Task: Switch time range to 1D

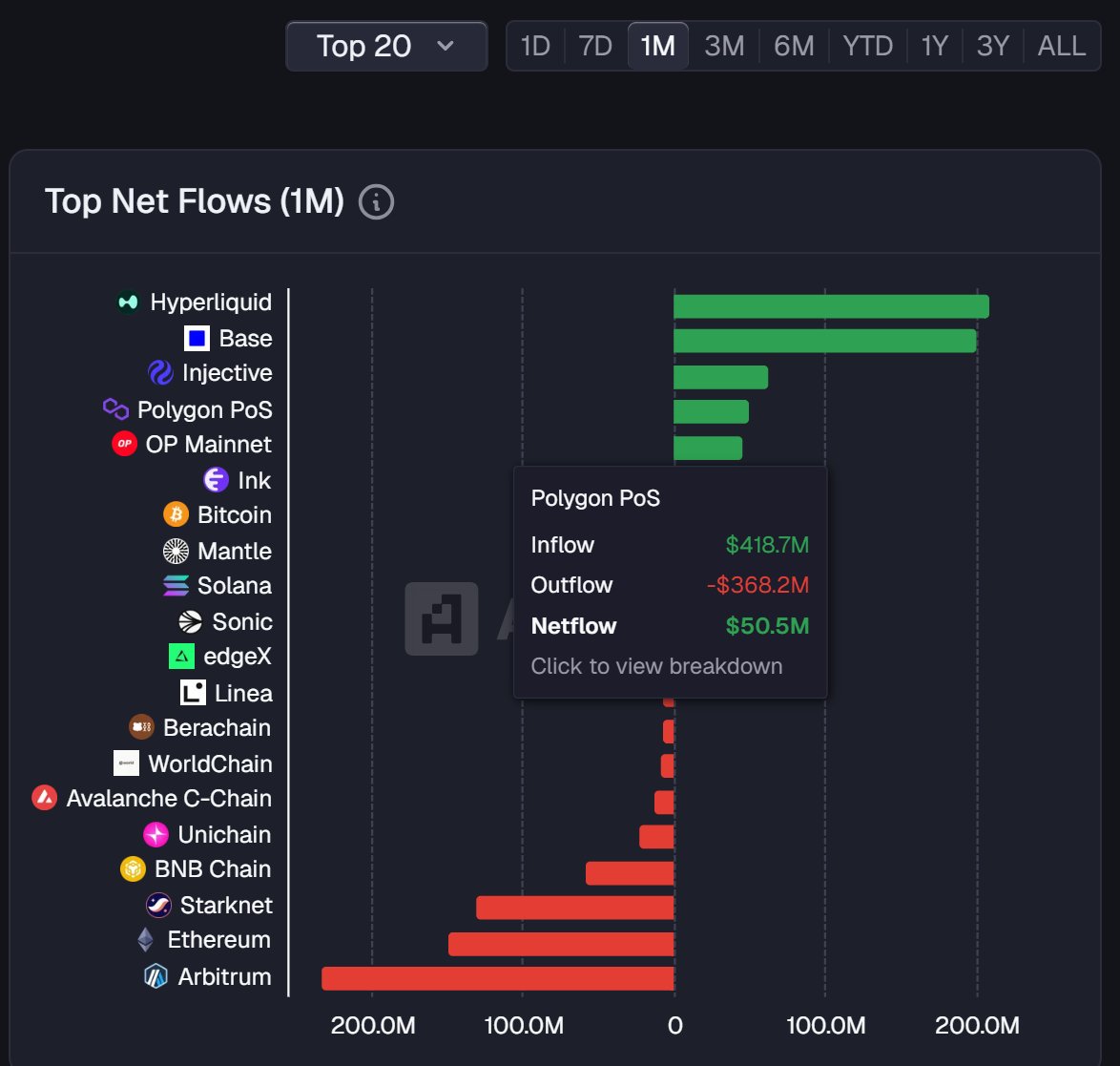Action: tap(535, 46)
